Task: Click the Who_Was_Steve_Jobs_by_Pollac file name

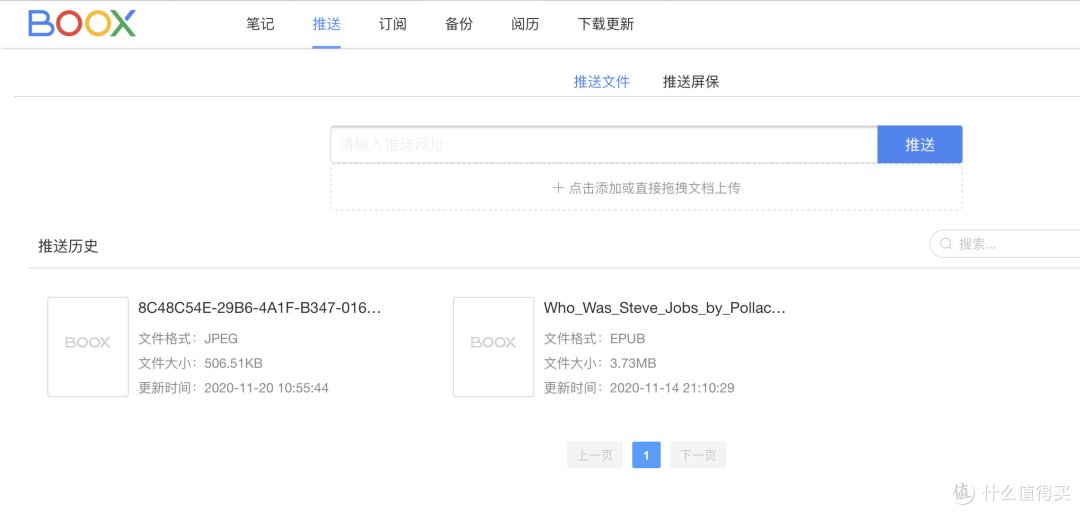Action: click(665, 308)
